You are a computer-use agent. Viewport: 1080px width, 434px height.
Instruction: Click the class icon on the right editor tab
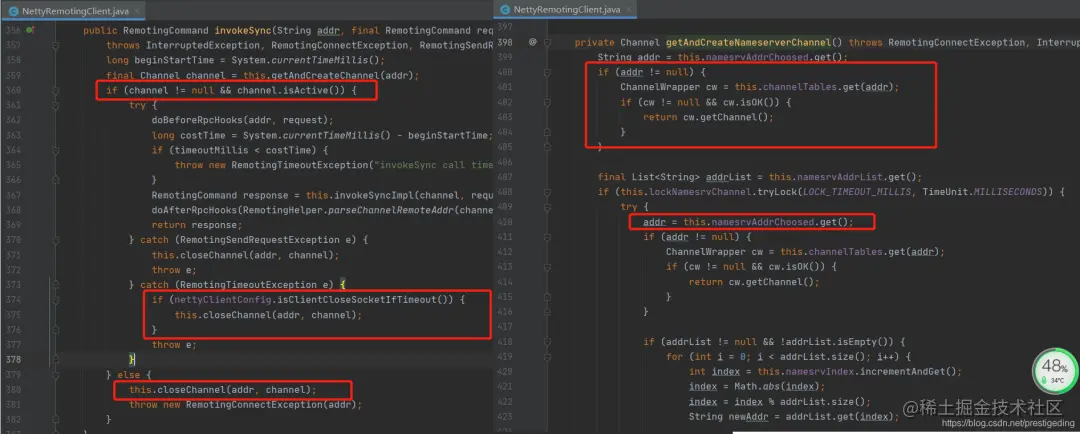506,9
